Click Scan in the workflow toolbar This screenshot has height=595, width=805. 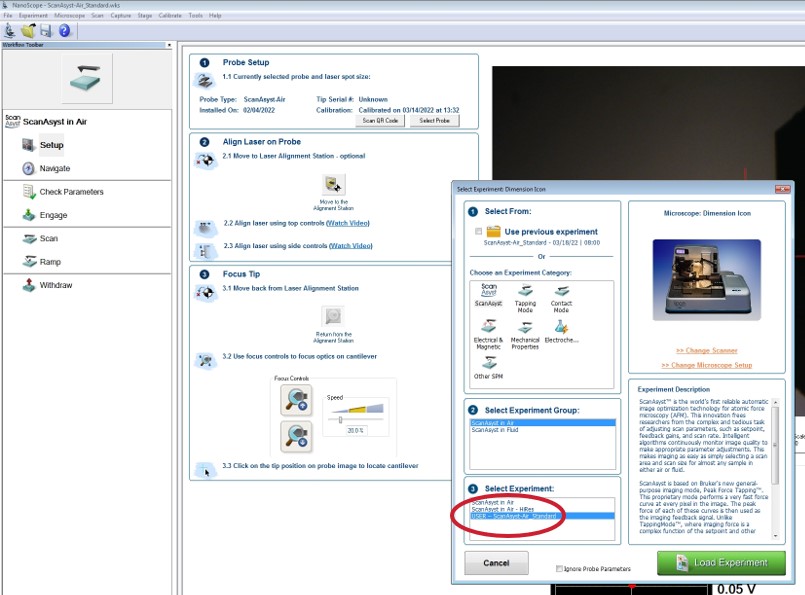click(x=49, y=238)
